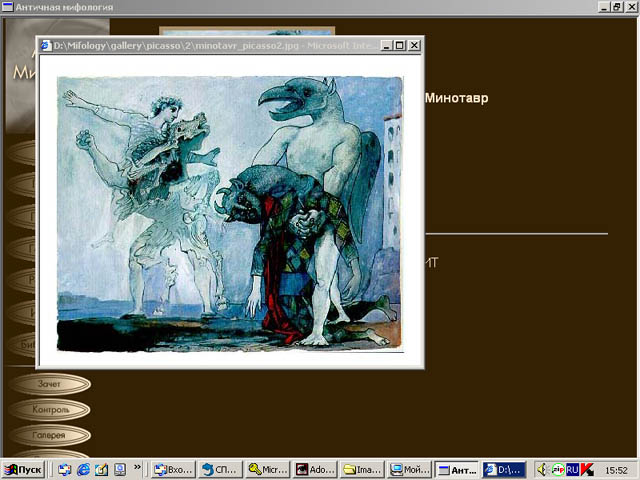Open the Контроль section
Viewport: 640px width, 480px height.
(49, 410)
